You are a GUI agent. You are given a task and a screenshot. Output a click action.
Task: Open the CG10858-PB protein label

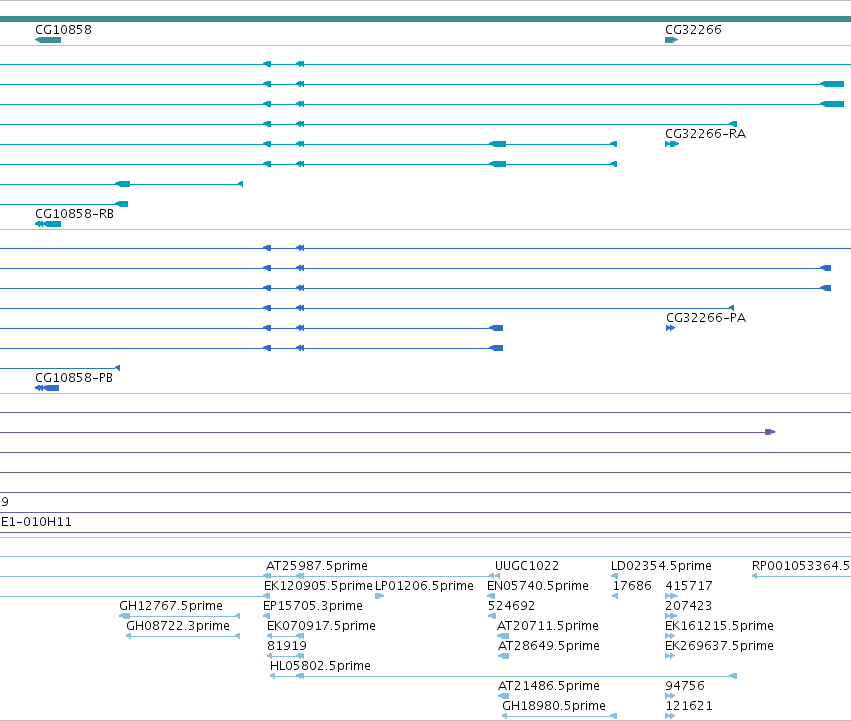click(74, 378)
